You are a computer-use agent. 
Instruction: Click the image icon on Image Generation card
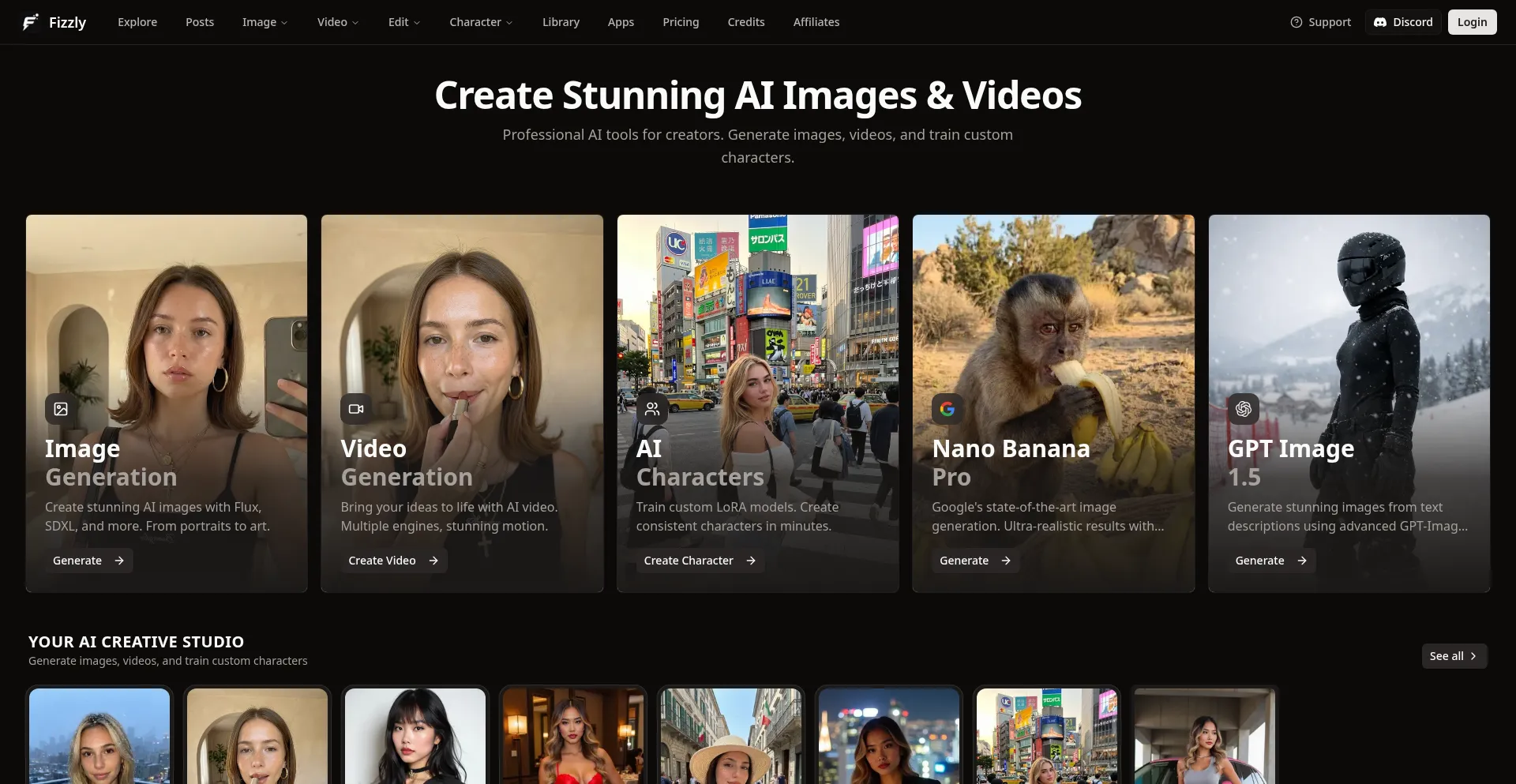tap(61, 409)
